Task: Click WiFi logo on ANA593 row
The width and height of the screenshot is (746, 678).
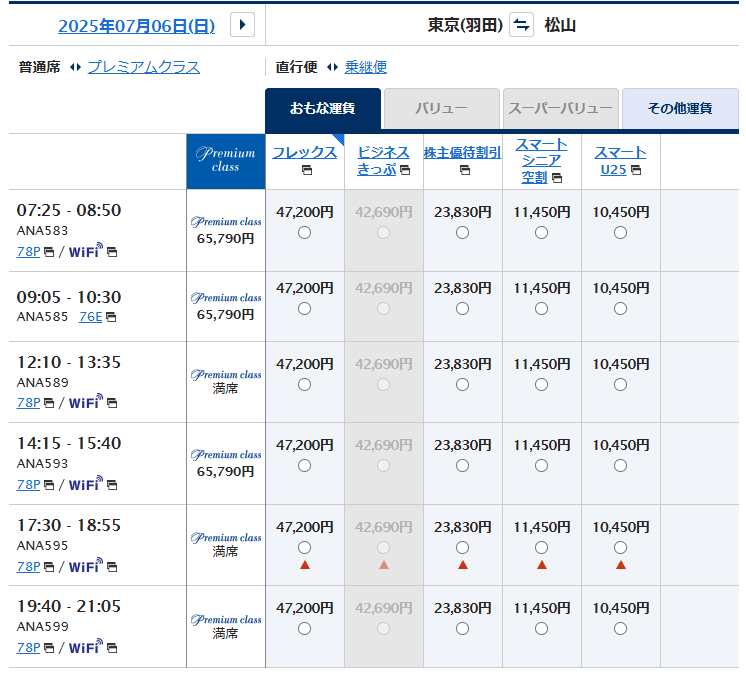Action: click(x=86, y=483)
